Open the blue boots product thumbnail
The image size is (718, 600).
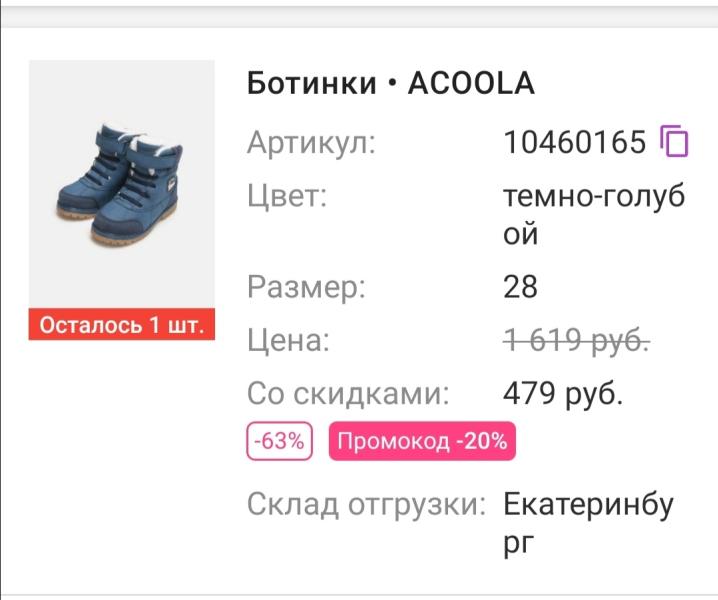coord(121,187)
